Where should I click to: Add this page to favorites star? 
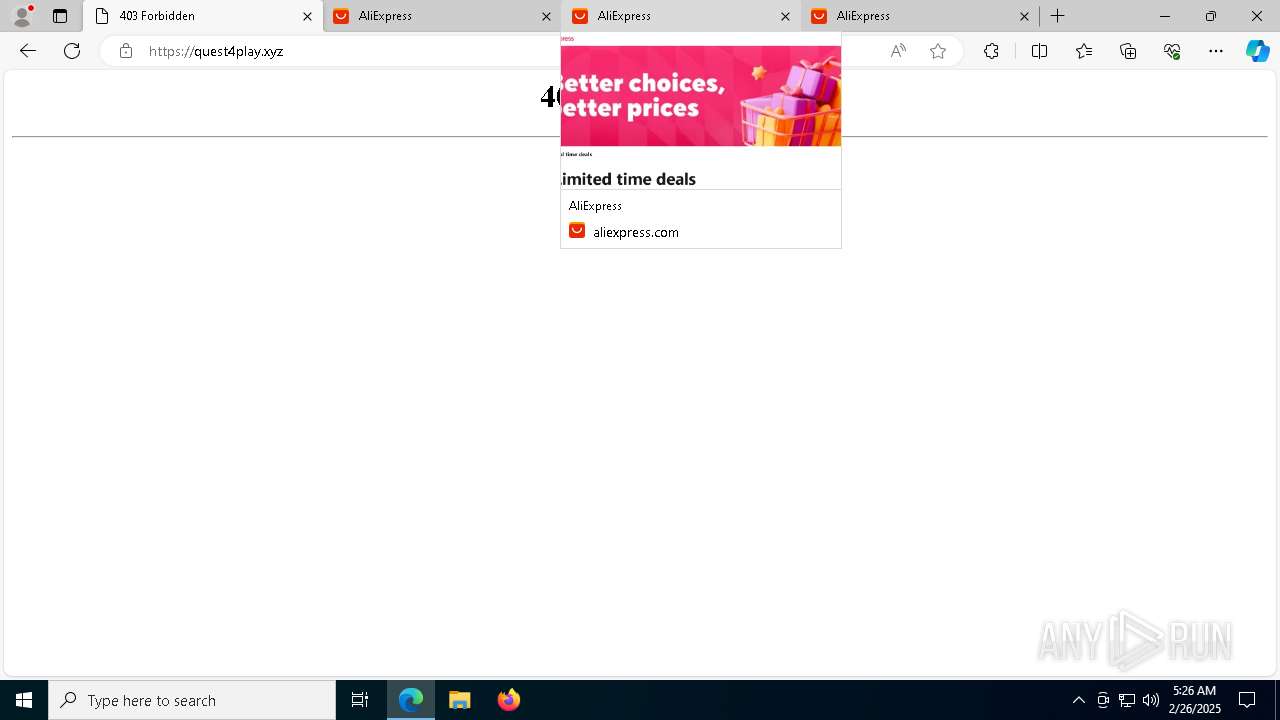pyautogui.click(x=938, y=51)
